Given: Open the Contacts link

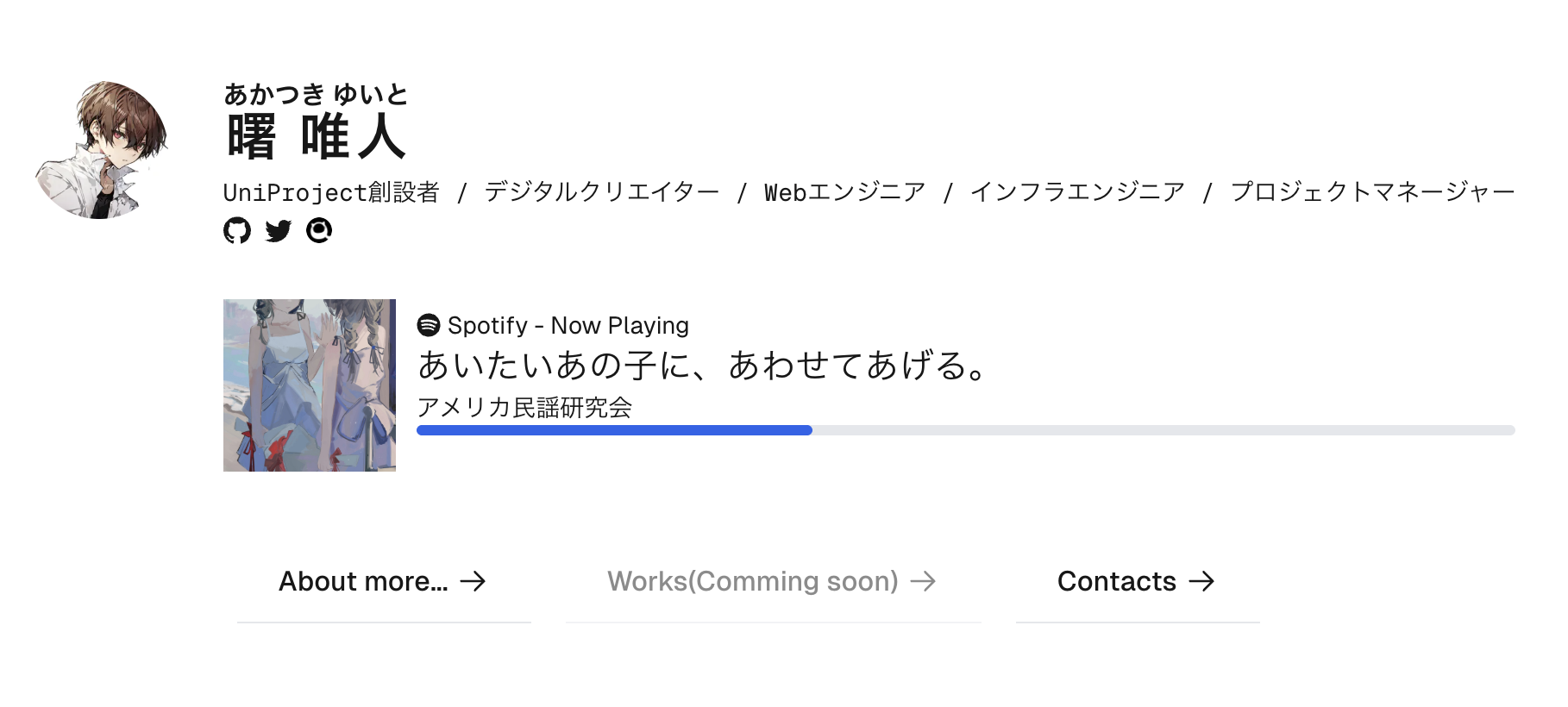Looking at the screenshot, I should click(x=1116, y=581).
